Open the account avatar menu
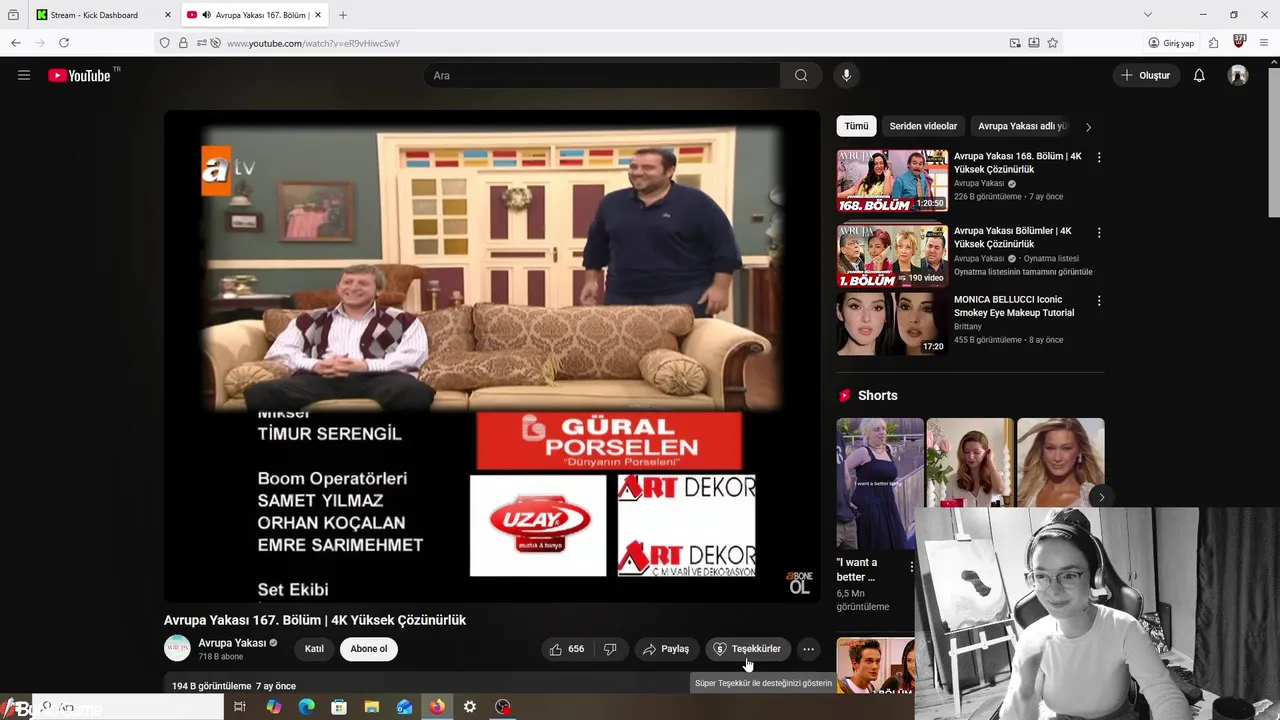The width and height of the screenshot is (1280, 720). (x=1238, y=75)
